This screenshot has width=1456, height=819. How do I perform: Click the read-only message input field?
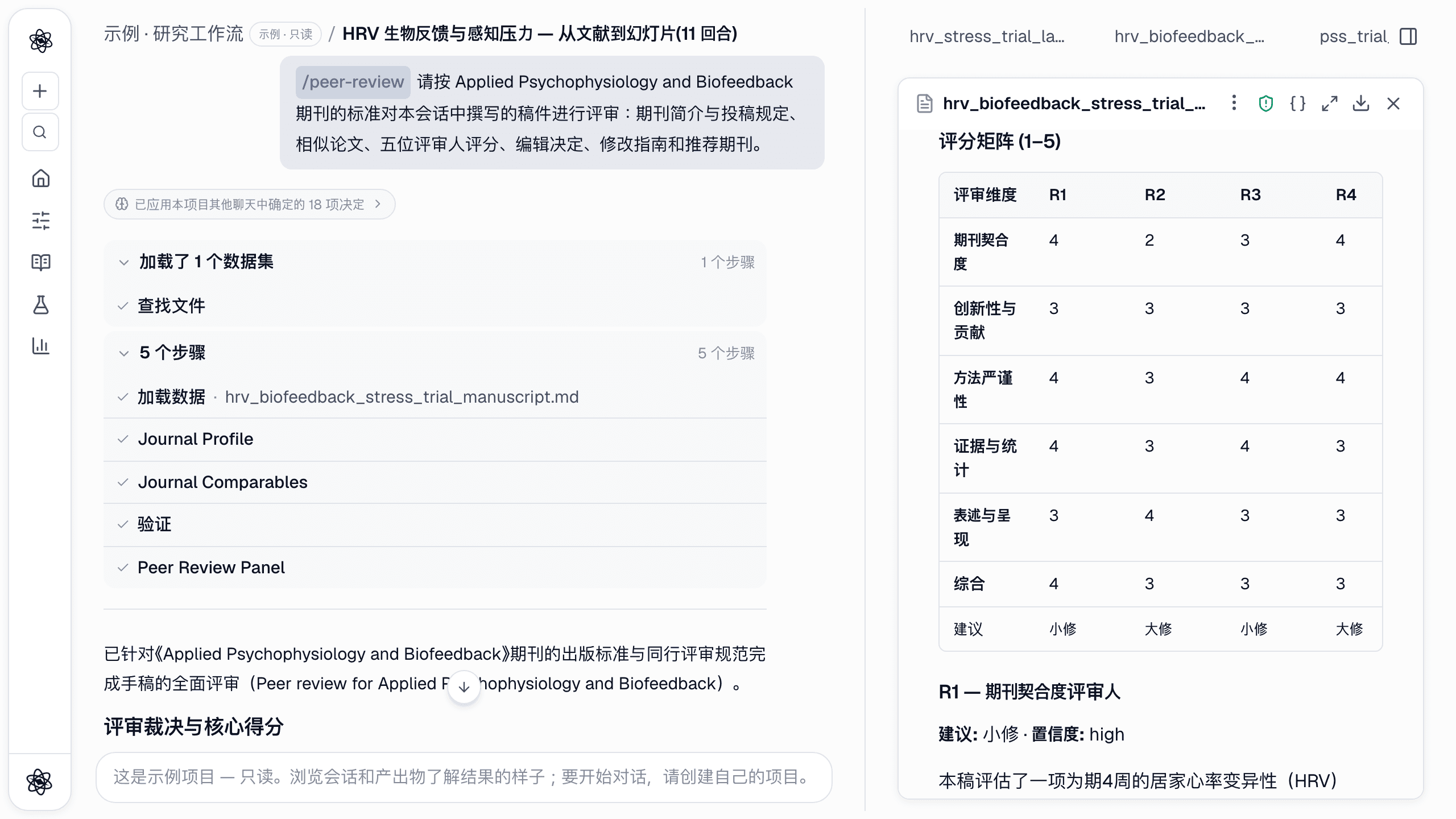click(464, 777)
